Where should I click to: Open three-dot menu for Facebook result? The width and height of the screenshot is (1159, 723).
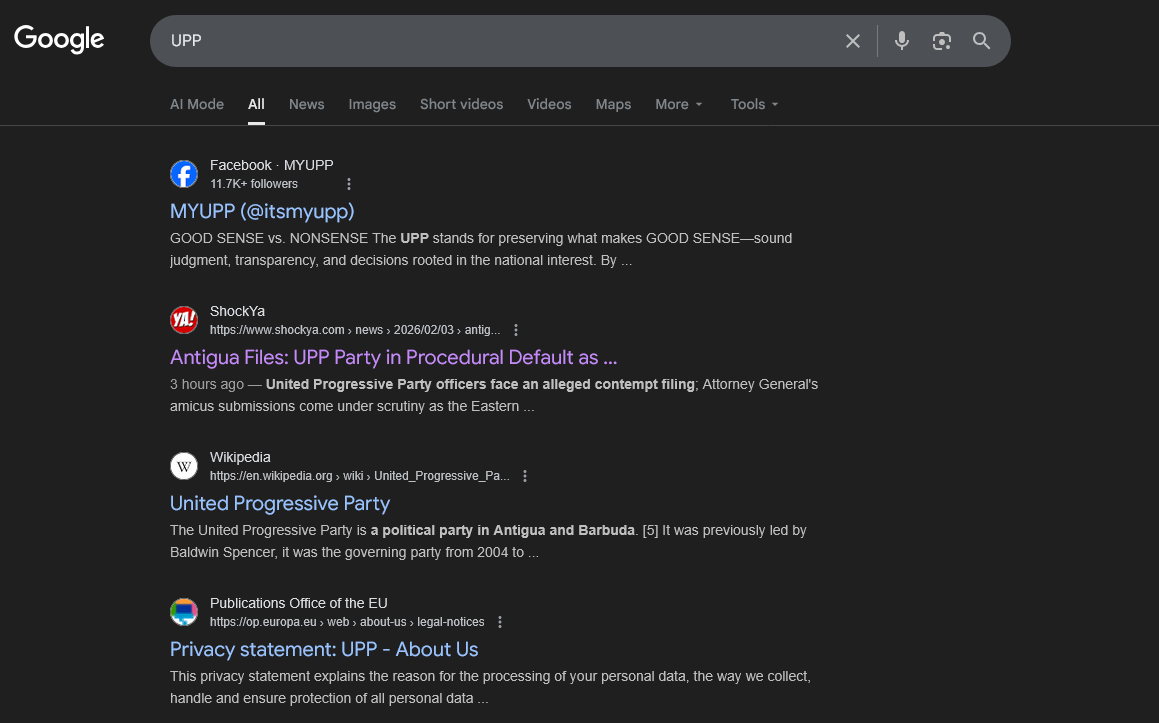349,184
